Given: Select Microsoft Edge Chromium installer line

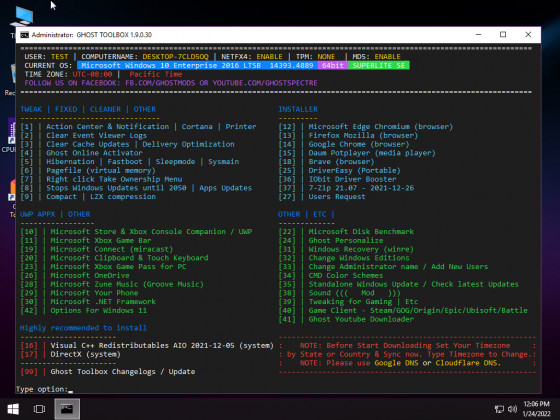Looking at the screenshot, I should [366, 127].
